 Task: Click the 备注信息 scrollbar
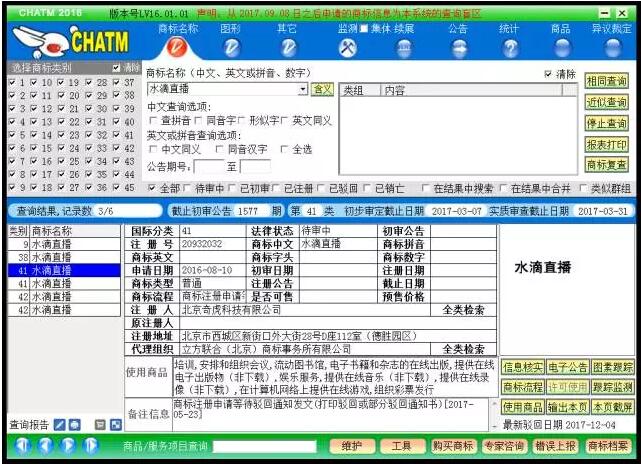point(494,415)
